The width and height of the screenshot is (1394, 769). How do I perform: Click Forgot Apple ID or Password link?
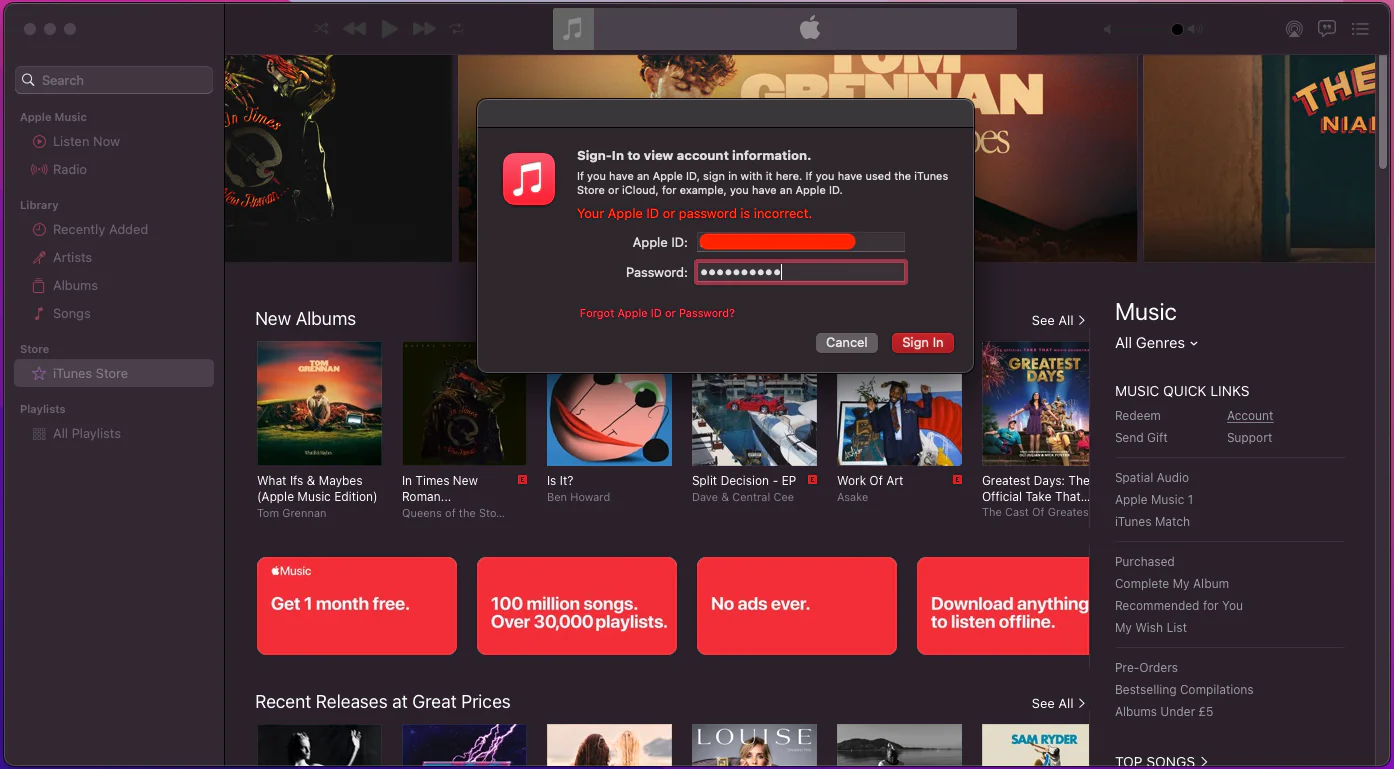click(657, 313)
